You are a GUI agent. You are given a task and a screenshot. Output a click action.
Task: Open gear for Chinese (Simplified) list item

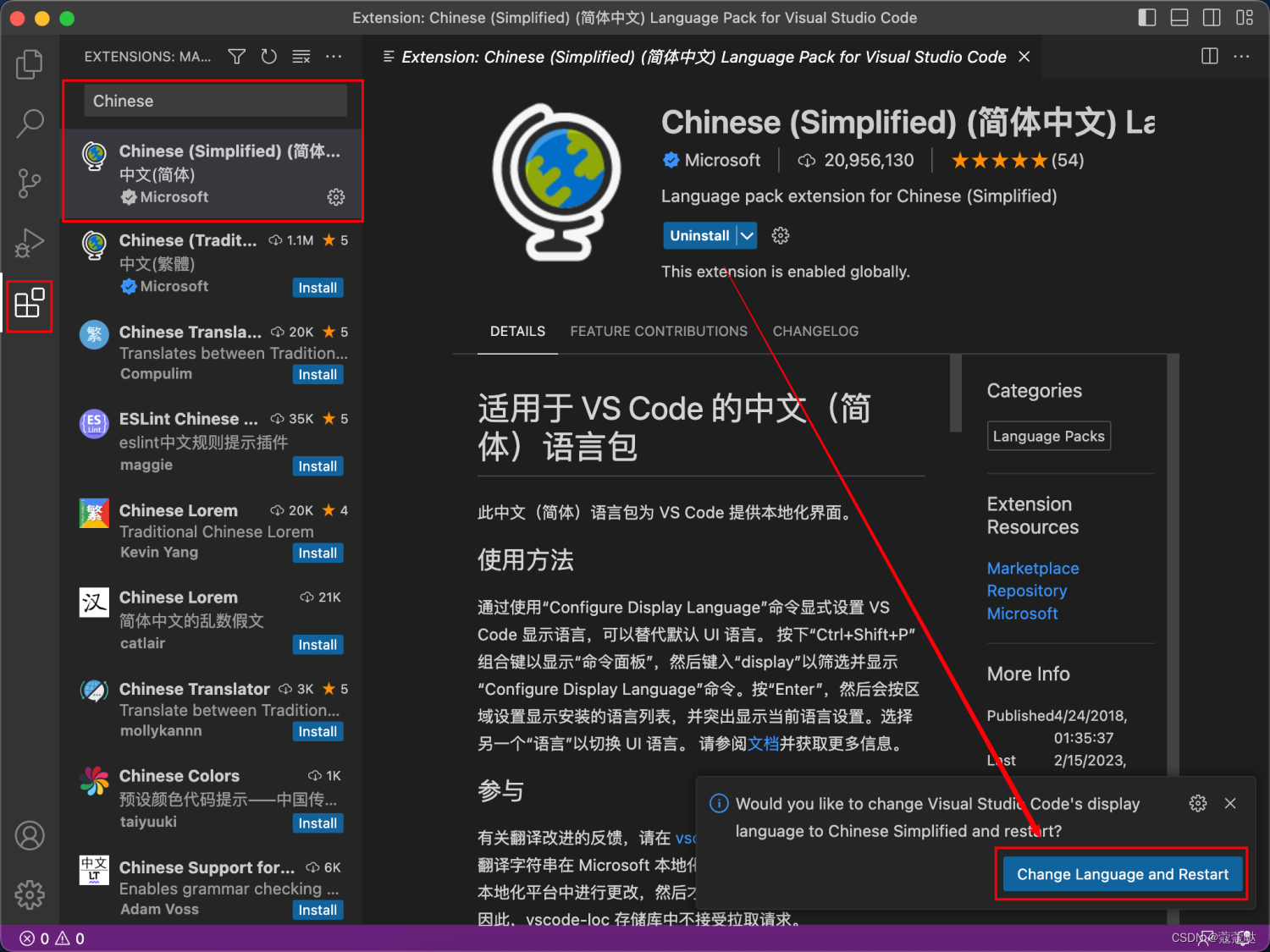tap(336, 197)
